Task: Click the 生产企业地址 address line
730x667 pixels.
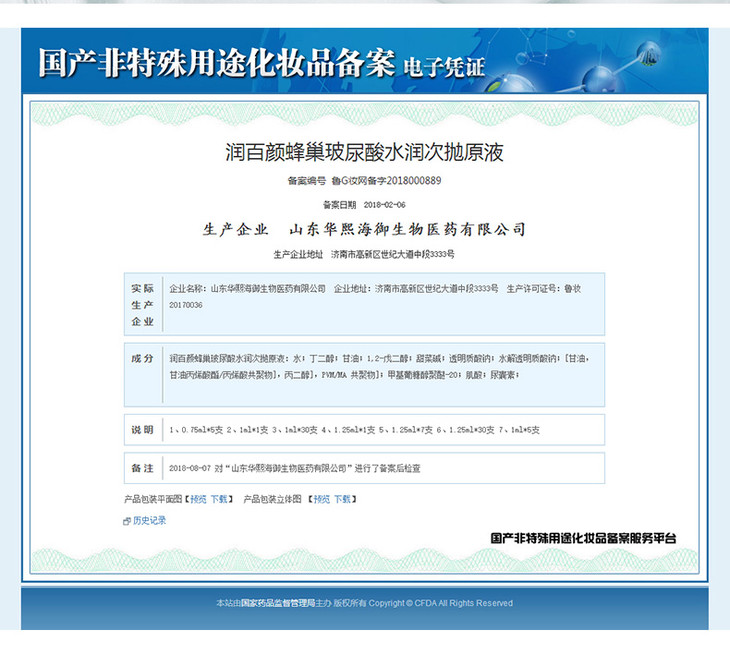Action: (364, 254)
